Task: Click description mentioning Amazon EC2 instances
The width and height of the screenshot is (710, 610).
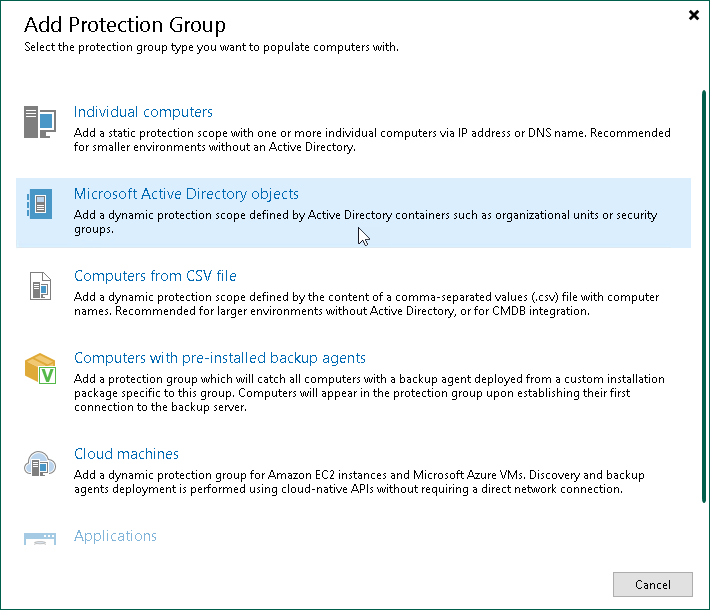Action: [x=359, y=482]
